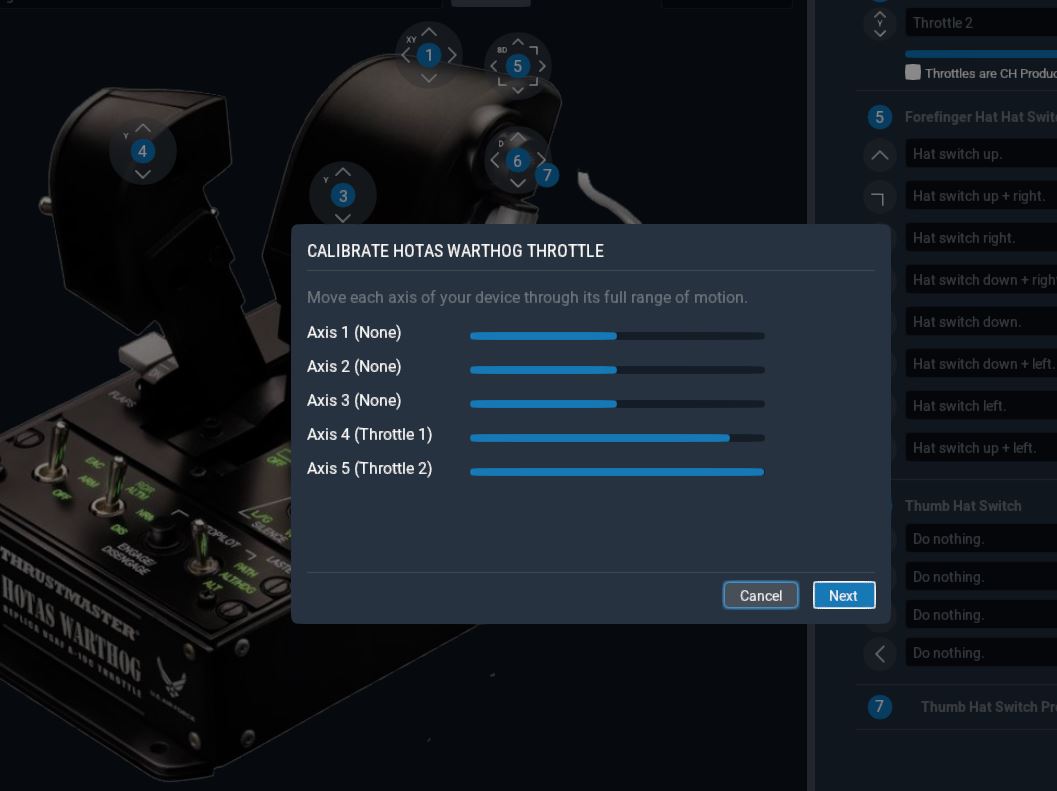Click the number 5 badge by Forefinger Hat

coord(879,117)
